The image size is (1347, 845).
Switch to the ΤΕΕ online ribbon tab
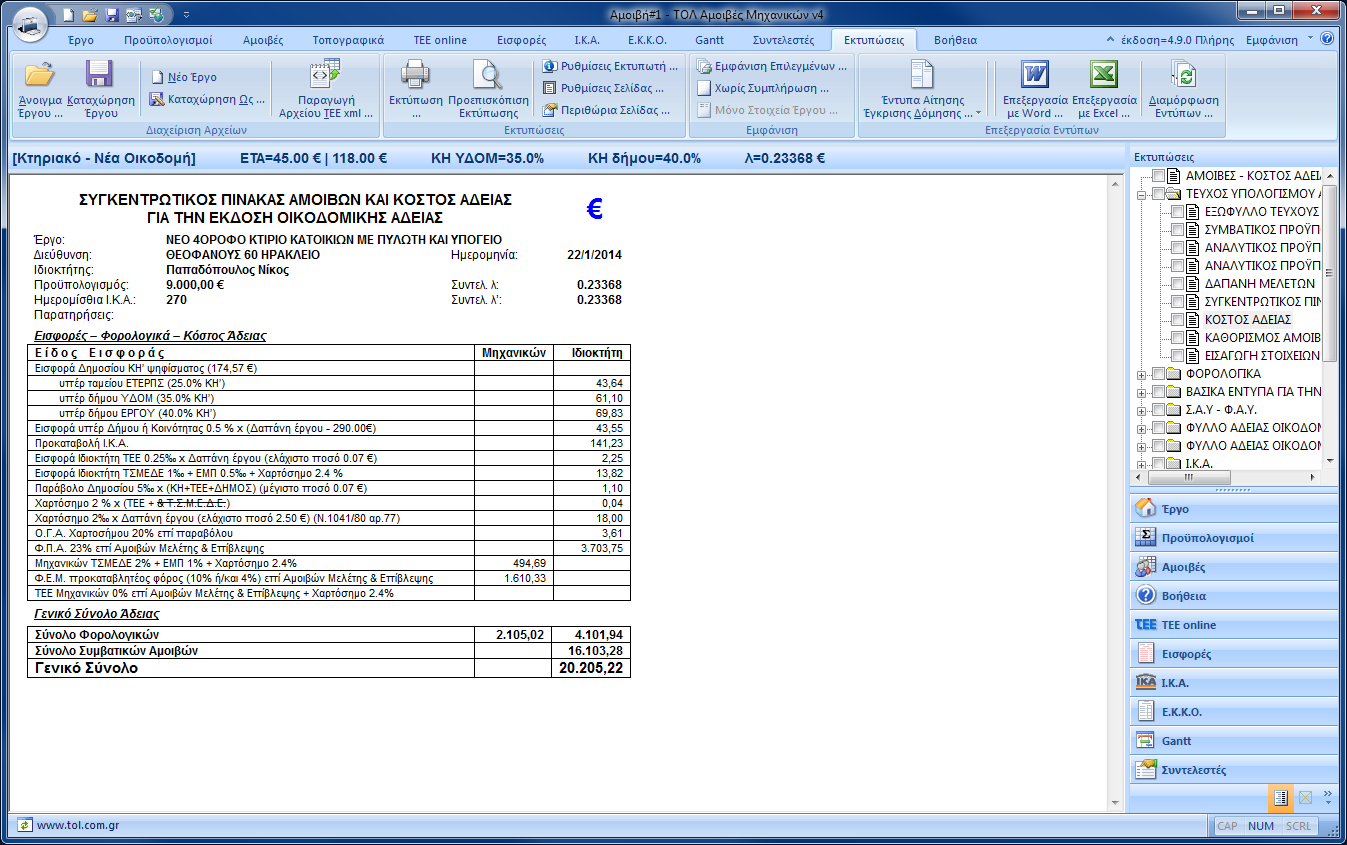click(x=440, y=40)
